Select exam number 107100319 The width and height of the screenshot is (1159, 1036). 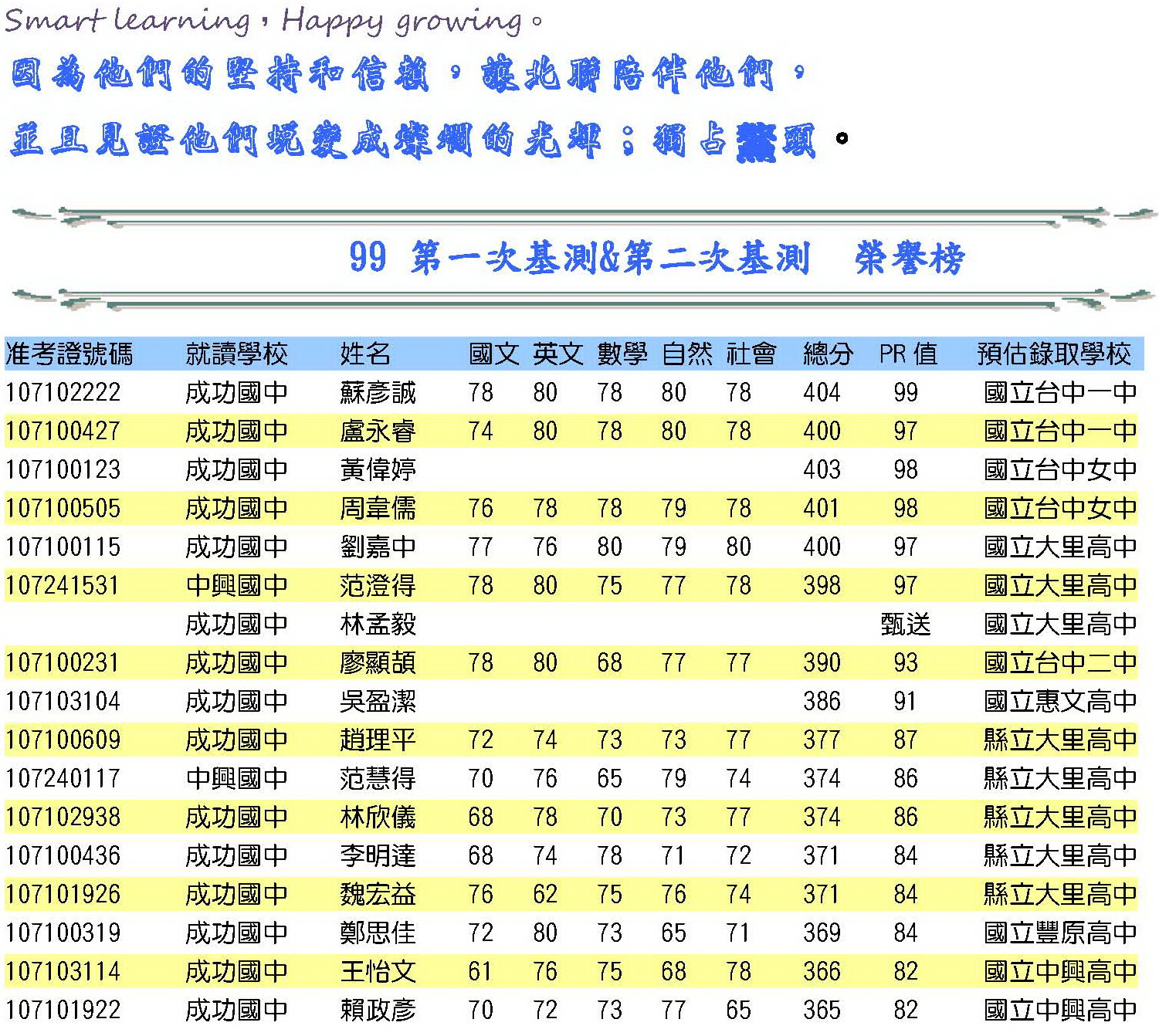point(63,933)
